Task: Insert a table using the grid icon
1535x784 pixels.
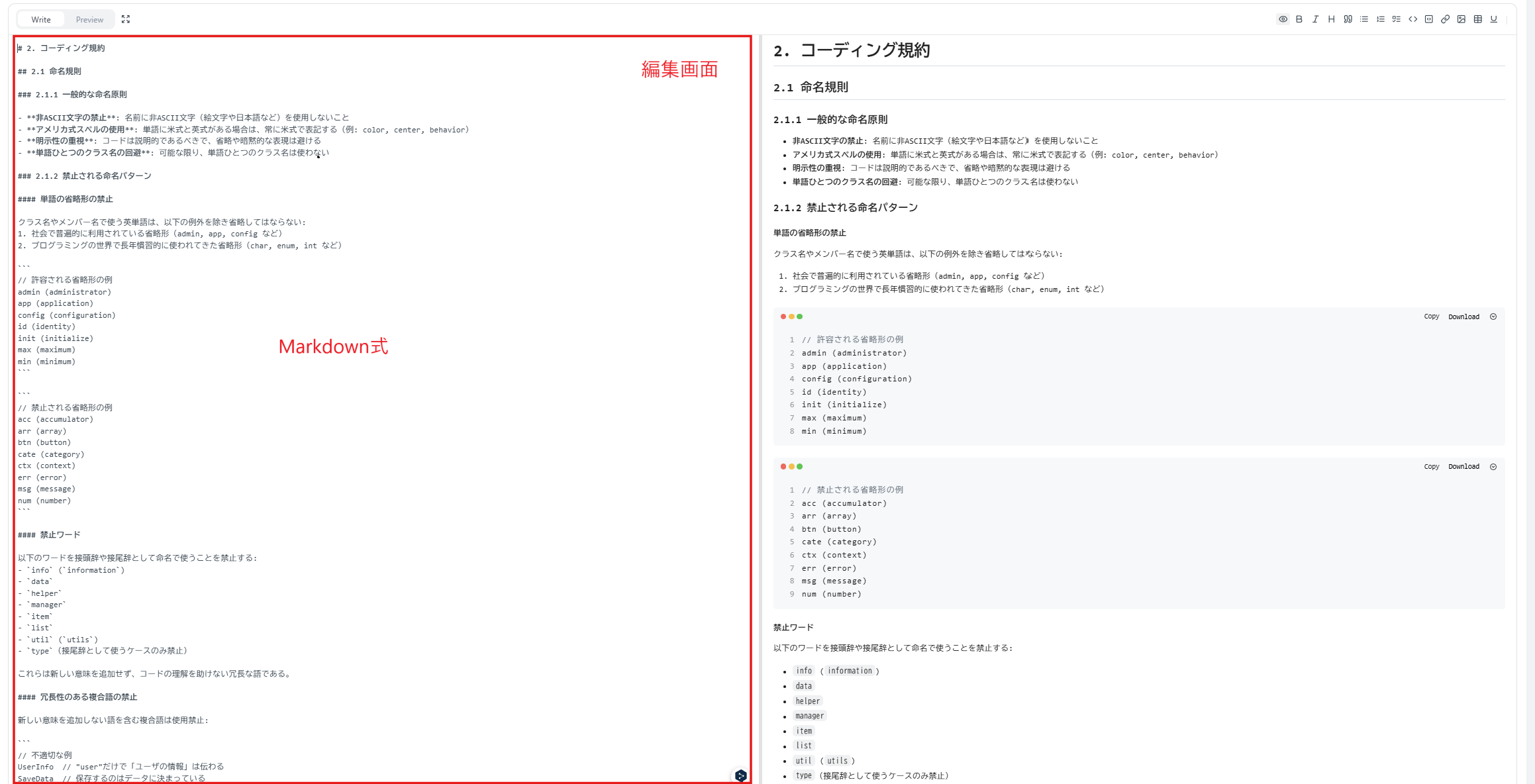Action: [x=1477, y=19]
